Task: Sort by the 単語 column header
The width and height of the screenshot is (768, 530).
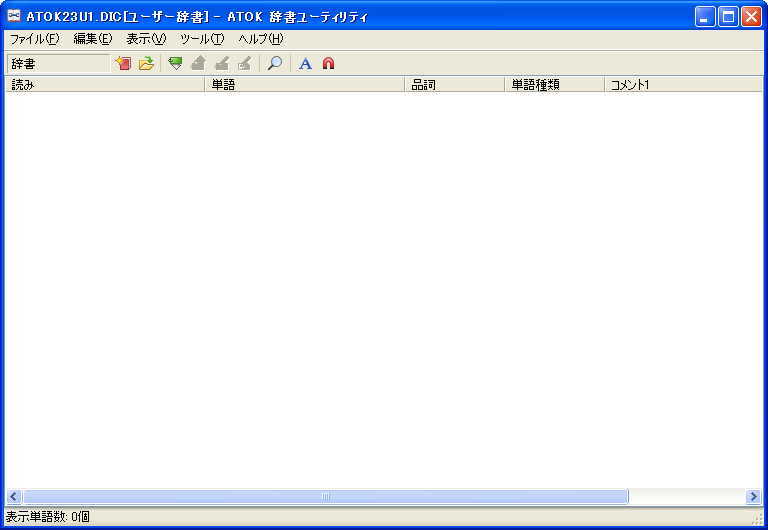Action: (x=305, y=85)
